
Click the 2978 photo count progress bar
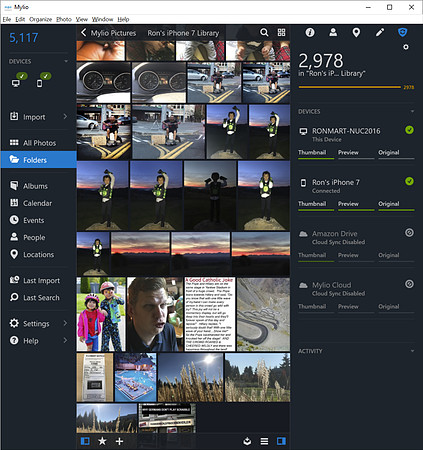click(350, 87)
